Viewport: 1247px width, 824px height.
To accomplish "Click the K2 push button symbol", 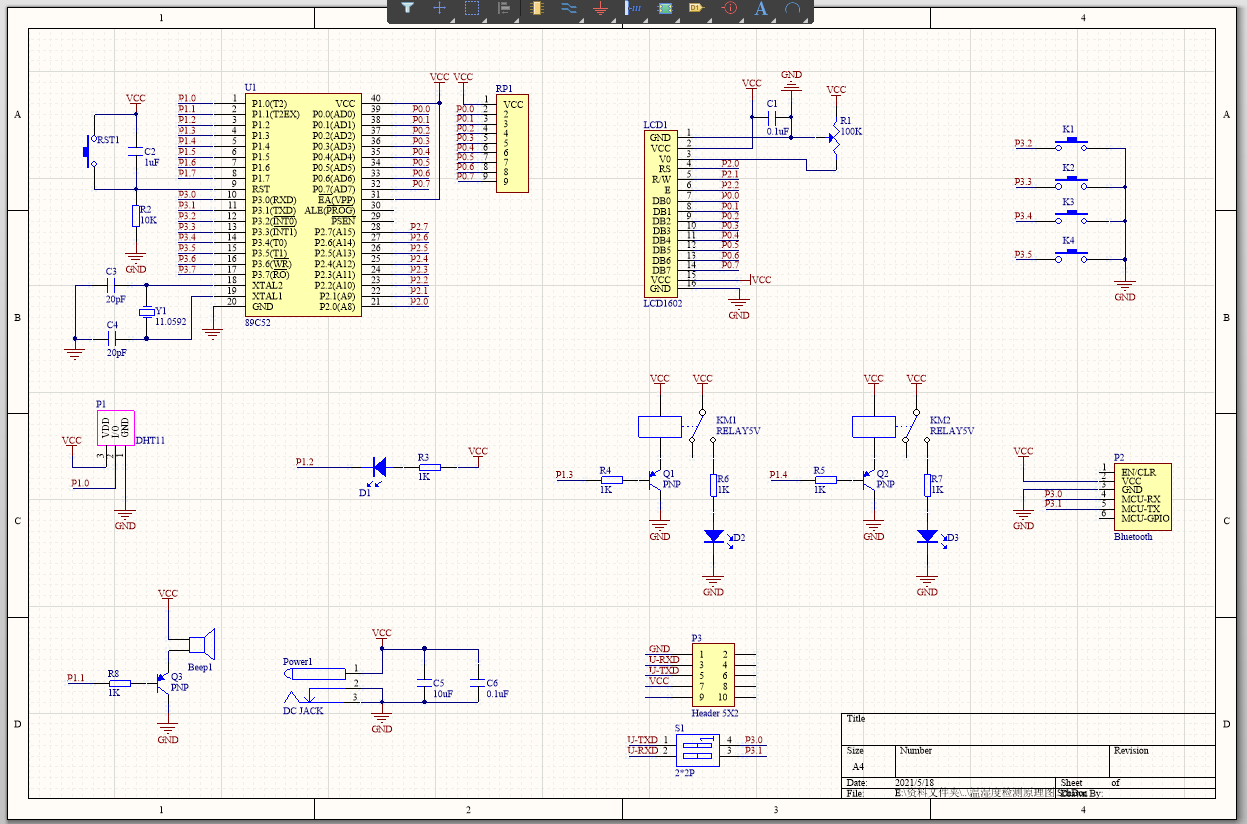I will 1072,182.
